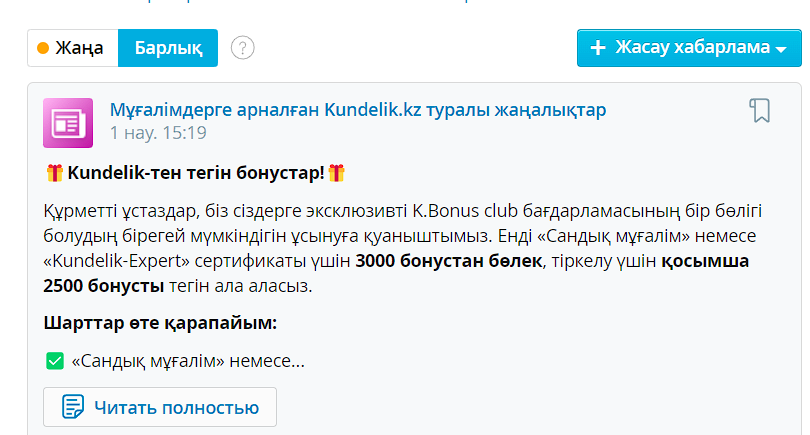
Task: Open the Мұғалімдерге арналған Kundelik.kz жаңалықтар link
Action: click(357, 110)
